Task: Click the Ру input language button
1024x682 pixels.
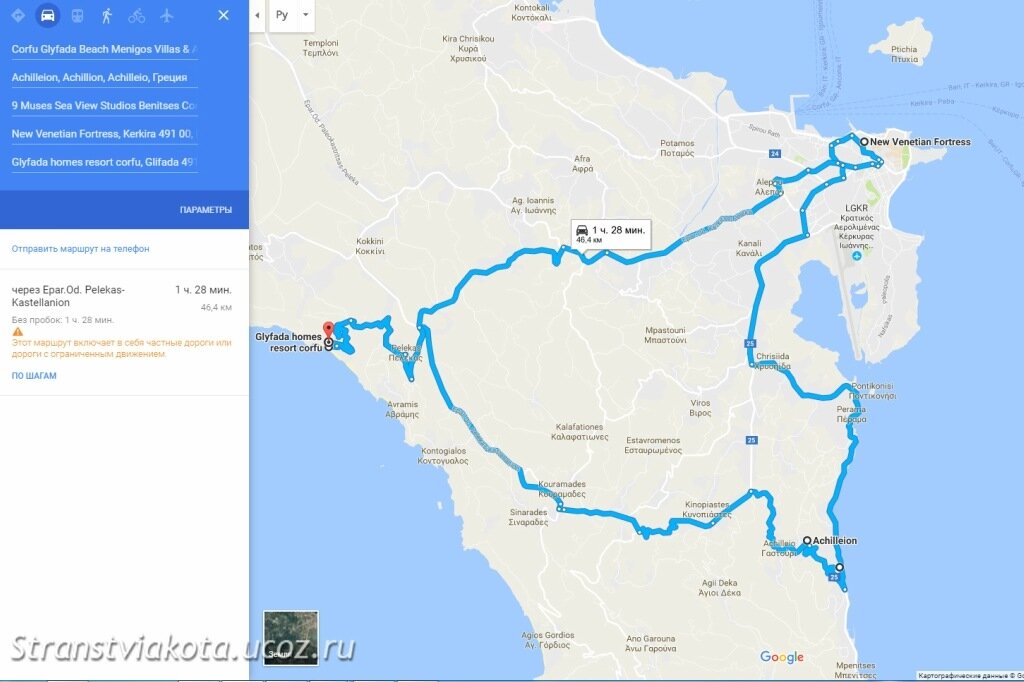Action: [282, 15]
